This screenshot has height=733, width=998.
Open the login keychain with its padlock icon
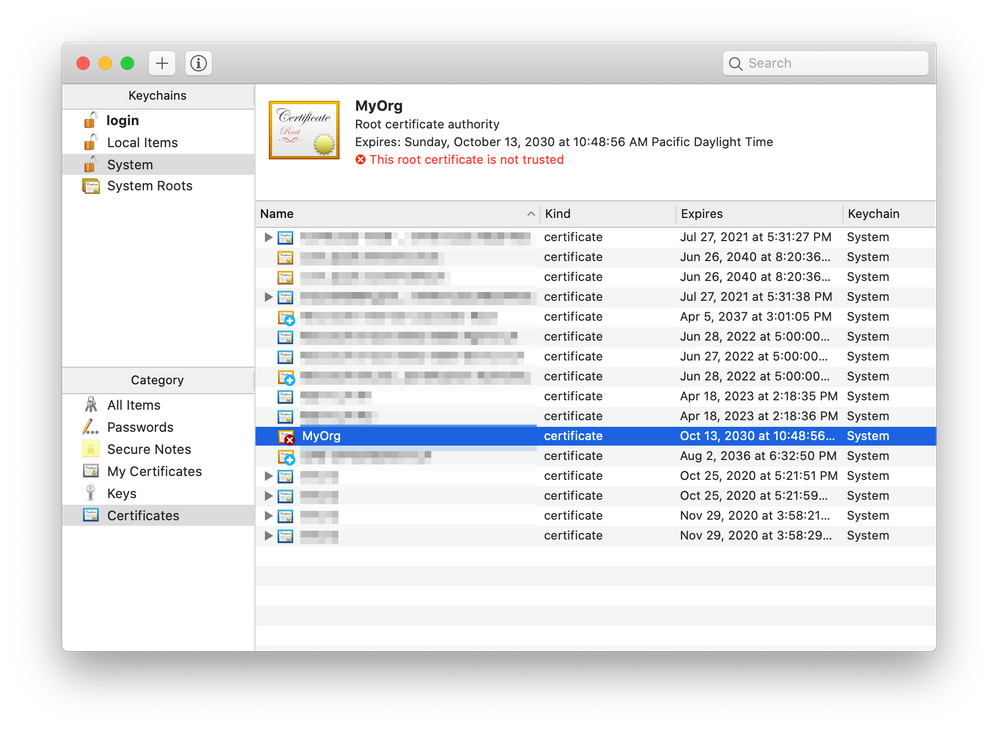tap(89, 120)
